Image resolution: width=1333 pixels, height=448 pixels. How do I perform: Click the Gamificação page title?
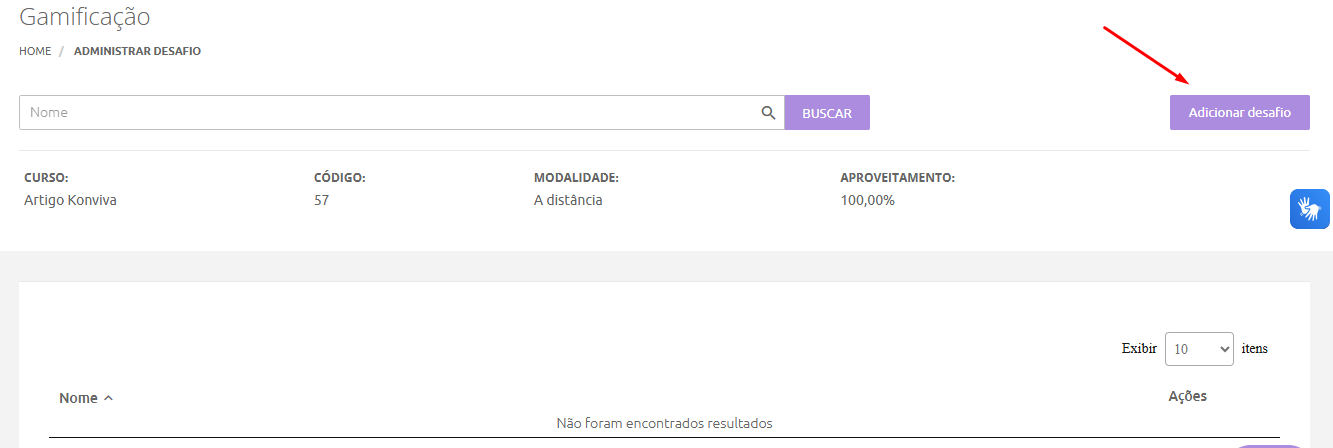point(85,17)
